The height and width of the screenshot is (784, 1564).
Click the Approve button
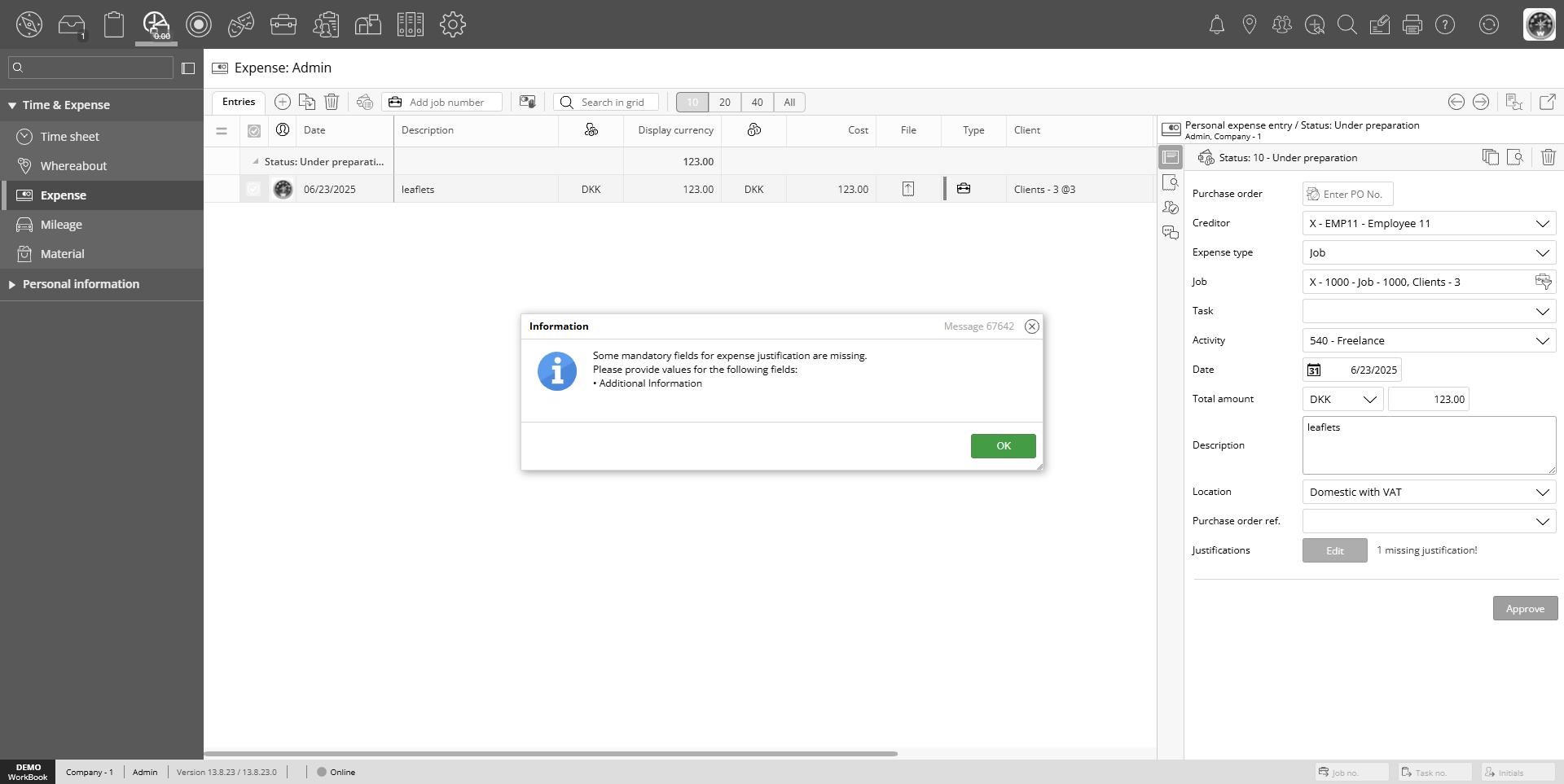coord(1524,609)
